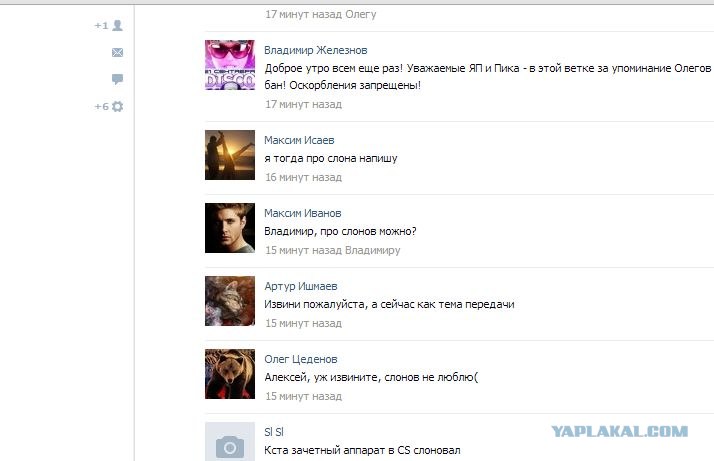
Task: Open Артур Ишмаев name link
Action: pyautogui.click(x=301, y=286)
